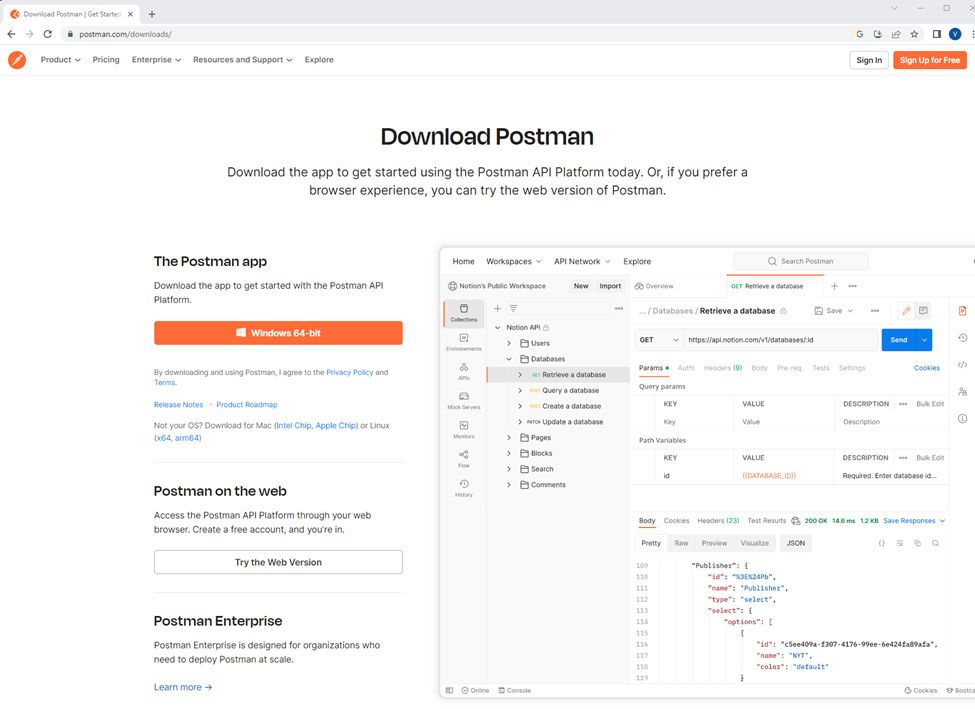Screen dimensions: 975x709
Task: Open the Pricing menu item
Action: pyautogui.click(x=106, y=60)
